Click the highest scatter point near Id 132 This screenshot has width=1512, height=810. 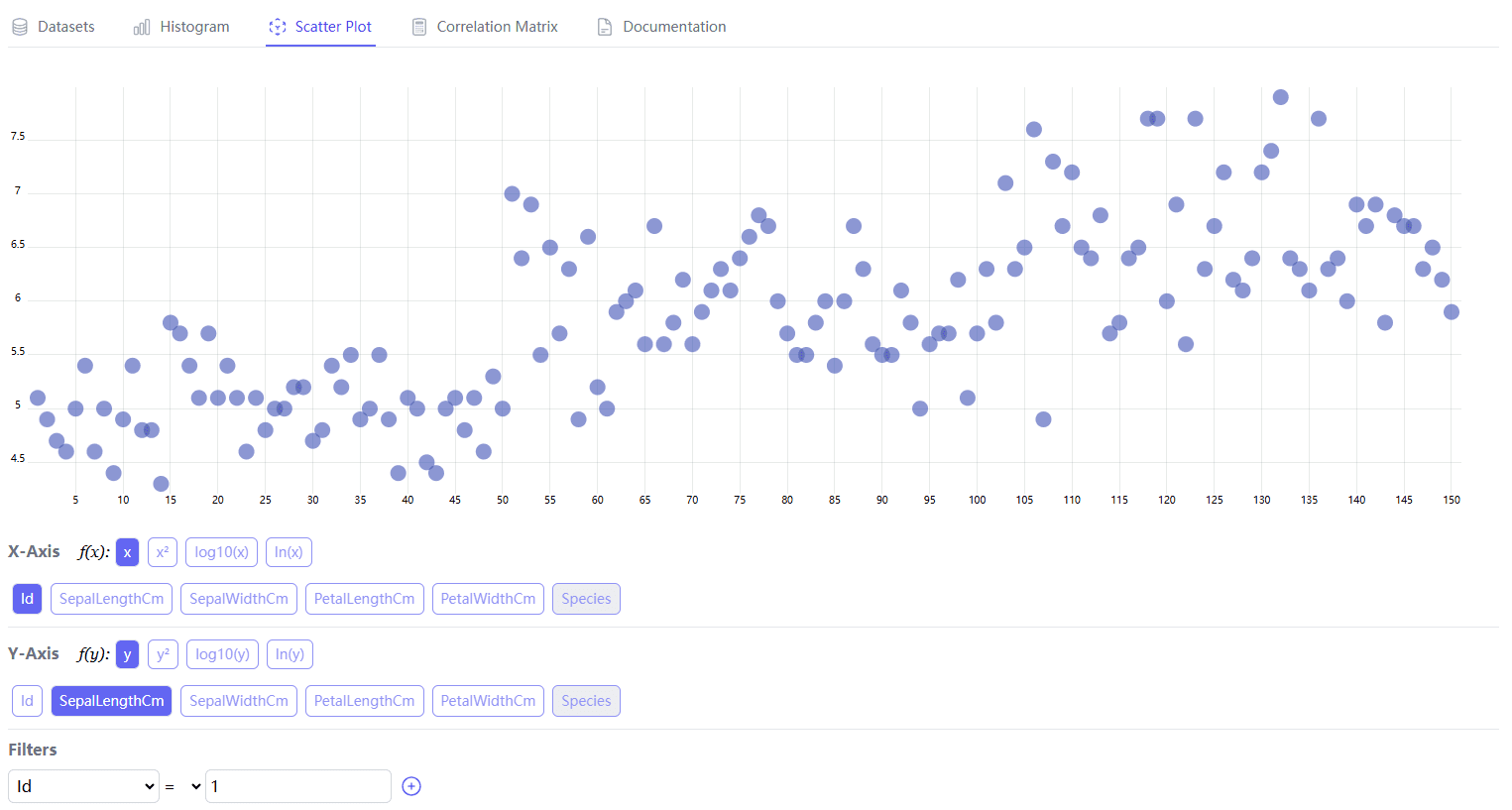[1280, 97]
